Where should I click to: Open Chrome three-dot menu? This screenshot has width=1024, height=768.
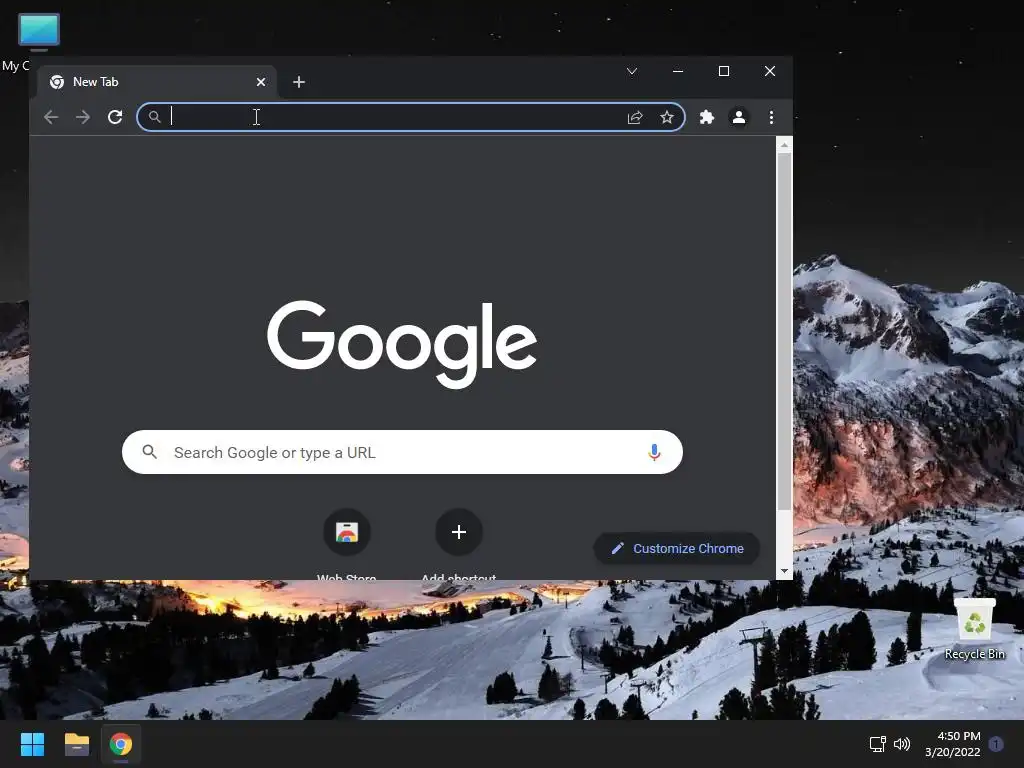click(771, 117)
